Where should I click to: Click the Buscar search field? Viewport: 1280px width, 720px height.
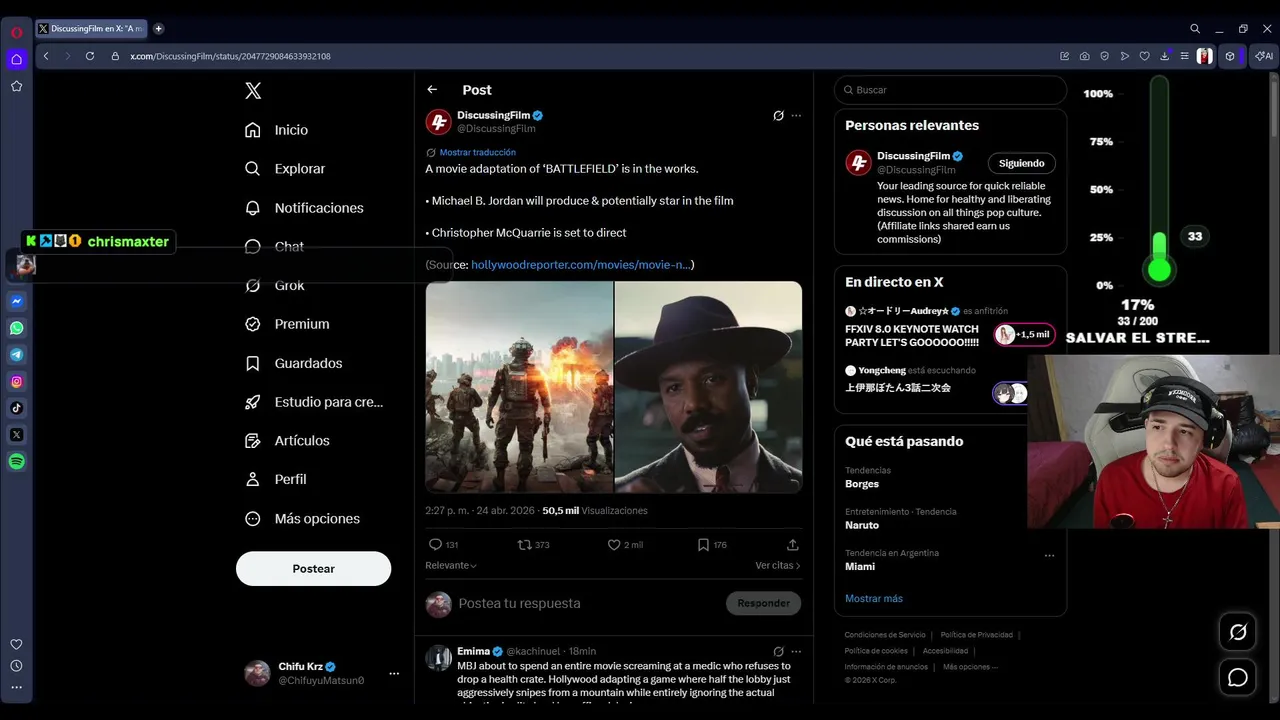point(950,90)
